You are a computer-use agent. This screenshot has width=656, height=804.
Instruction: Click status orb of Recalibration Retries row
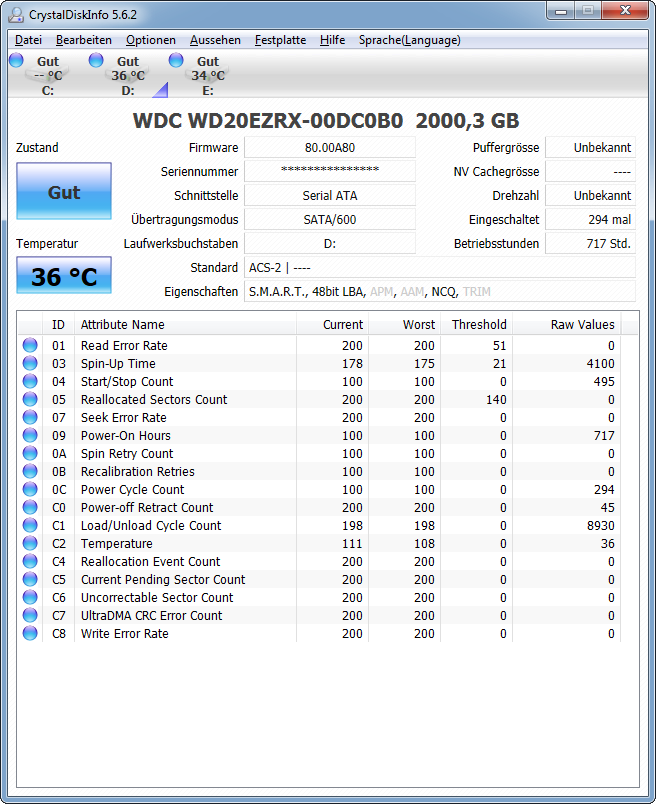coord(30,471)
